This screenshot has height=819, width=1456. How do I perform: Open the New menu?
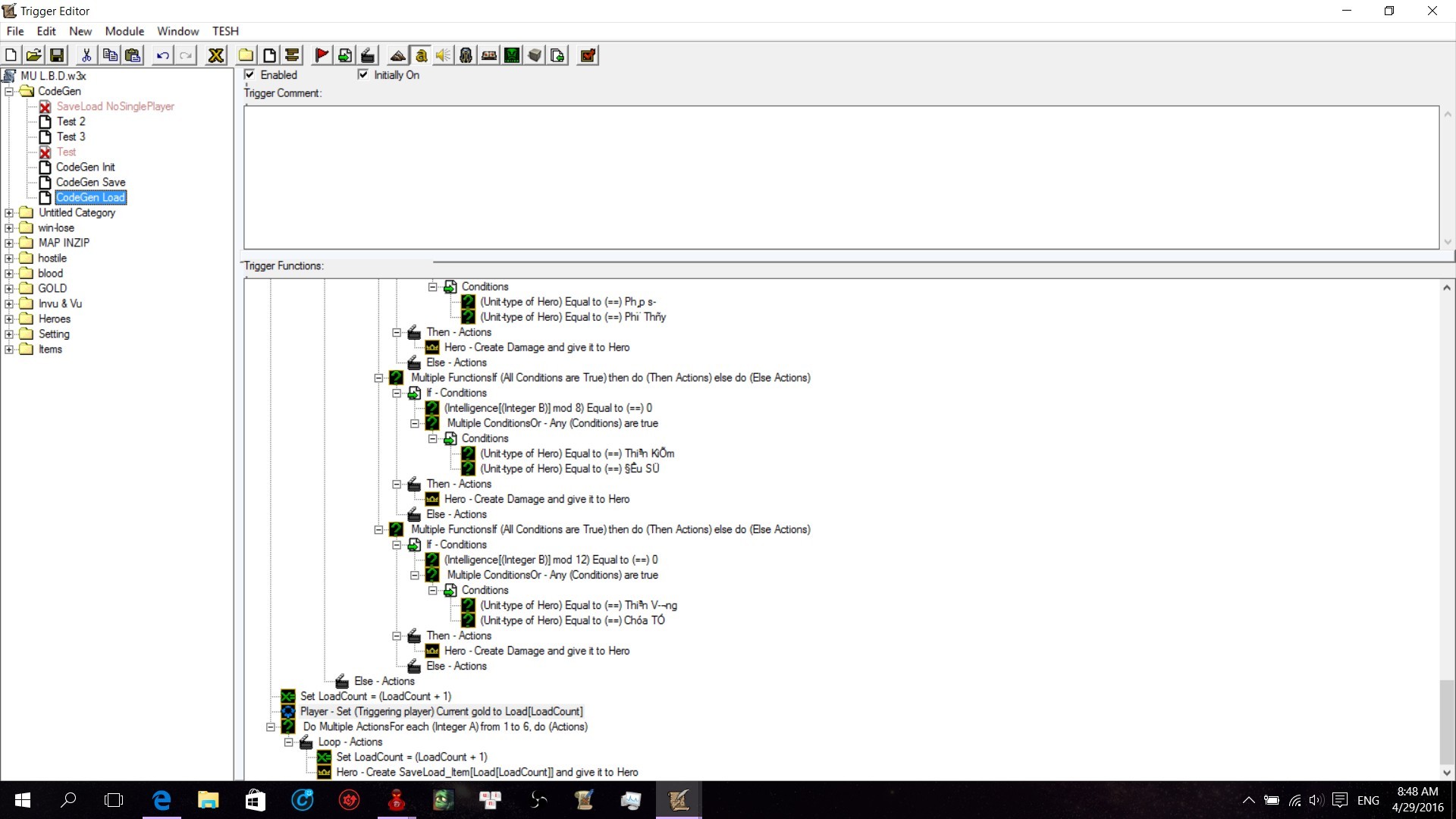80,31
